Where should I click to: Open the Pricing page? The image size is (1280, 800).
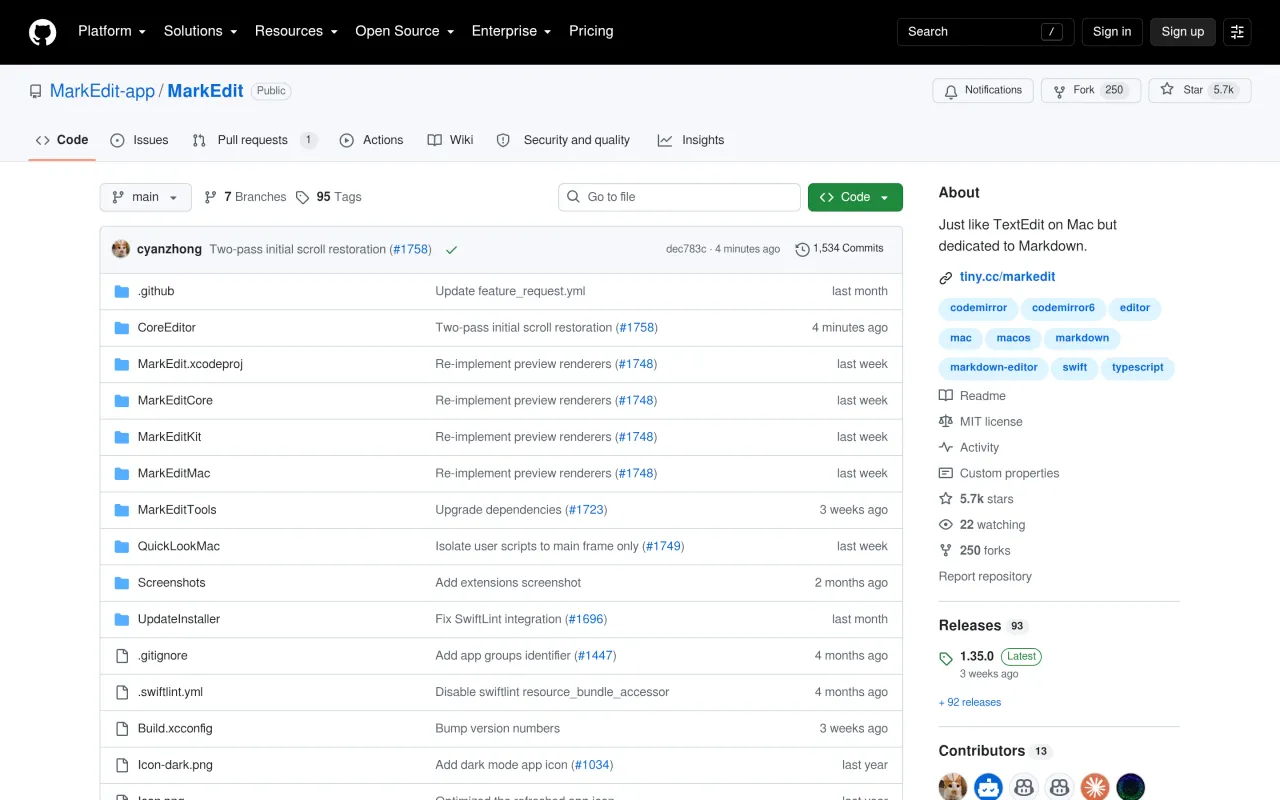coord(591,31)
